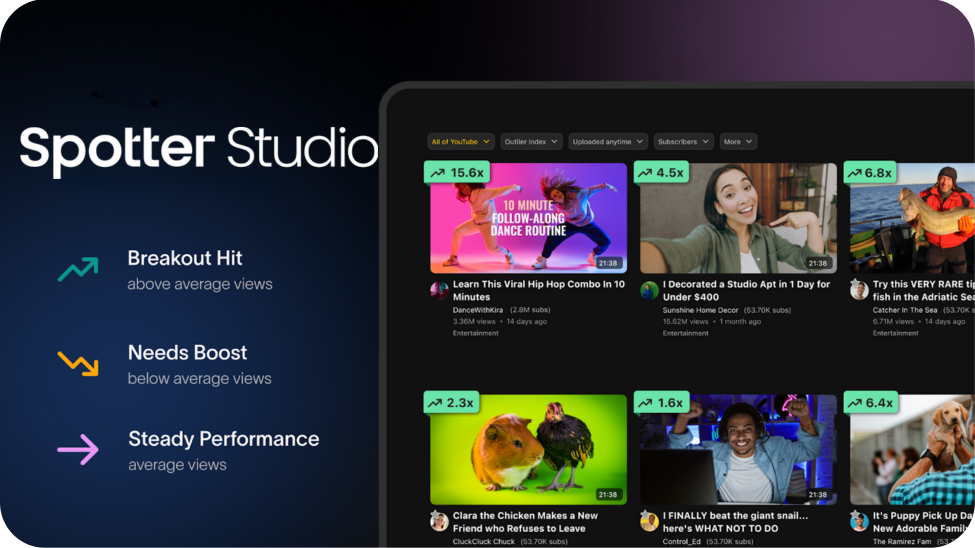
Task: Click the Breakout Hit heading
Action: point(185,258)
